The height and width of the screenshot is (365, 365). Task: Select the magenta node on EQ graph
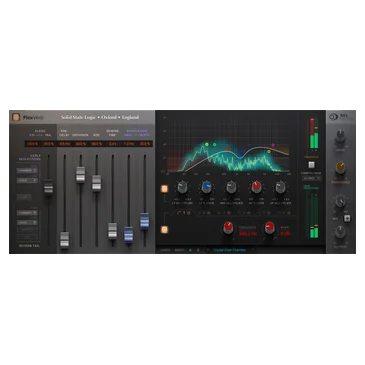[x=273, y=145]
